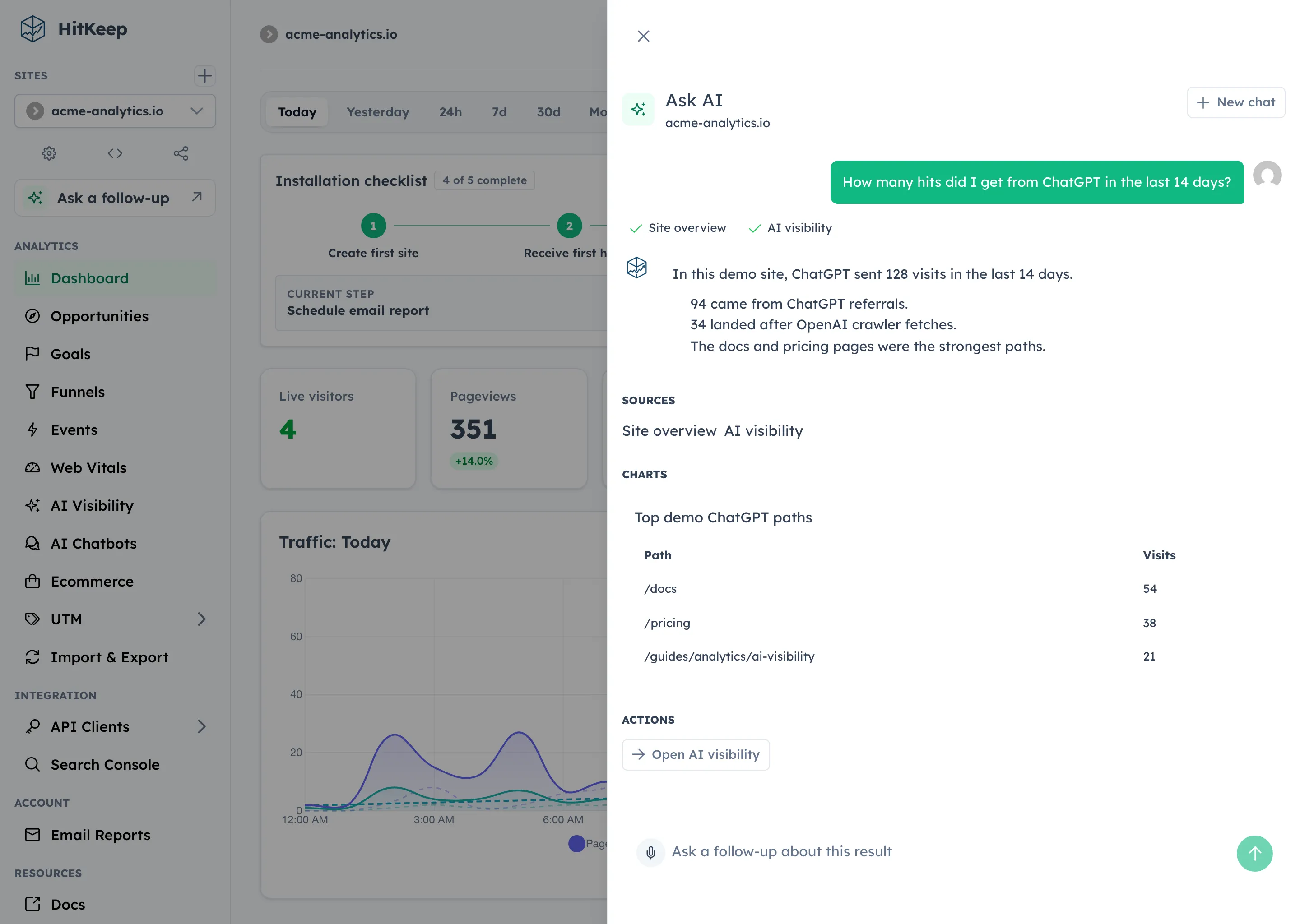Open the Events page
The height and width of the screenshot is (924, 1300).
pyautogui.click(x=115, y=430)
